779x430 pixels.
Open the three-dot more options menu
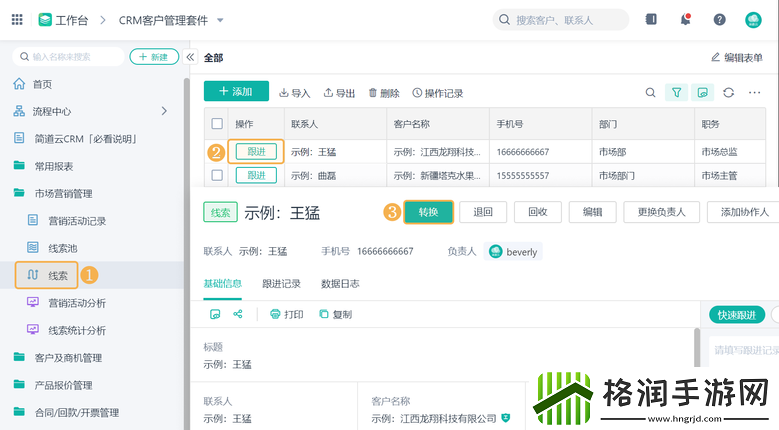pos(754,92)
